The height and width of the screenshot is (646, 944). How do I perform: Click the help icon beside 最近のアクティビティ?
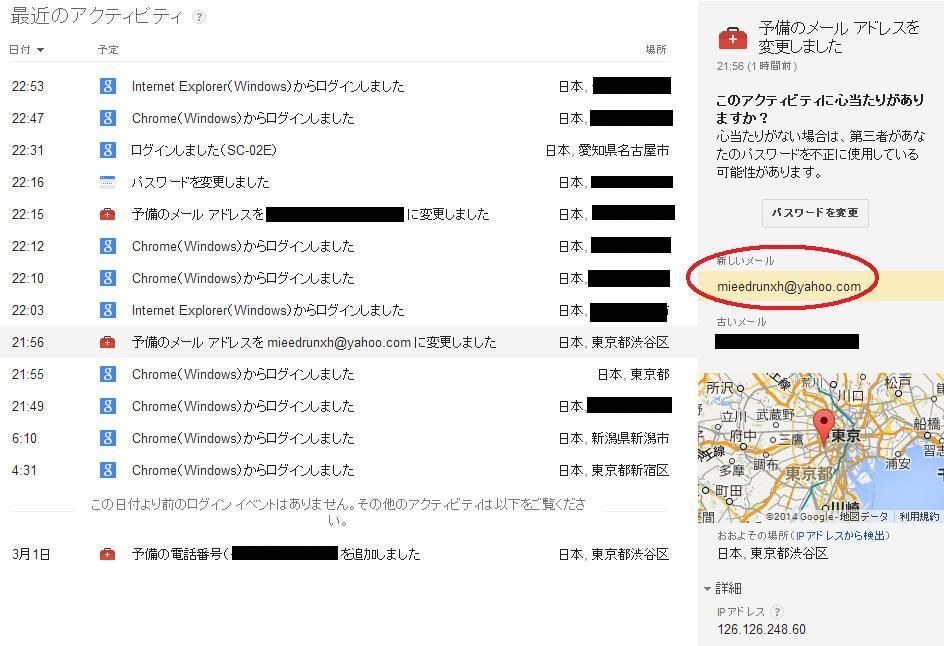point(199,17)
